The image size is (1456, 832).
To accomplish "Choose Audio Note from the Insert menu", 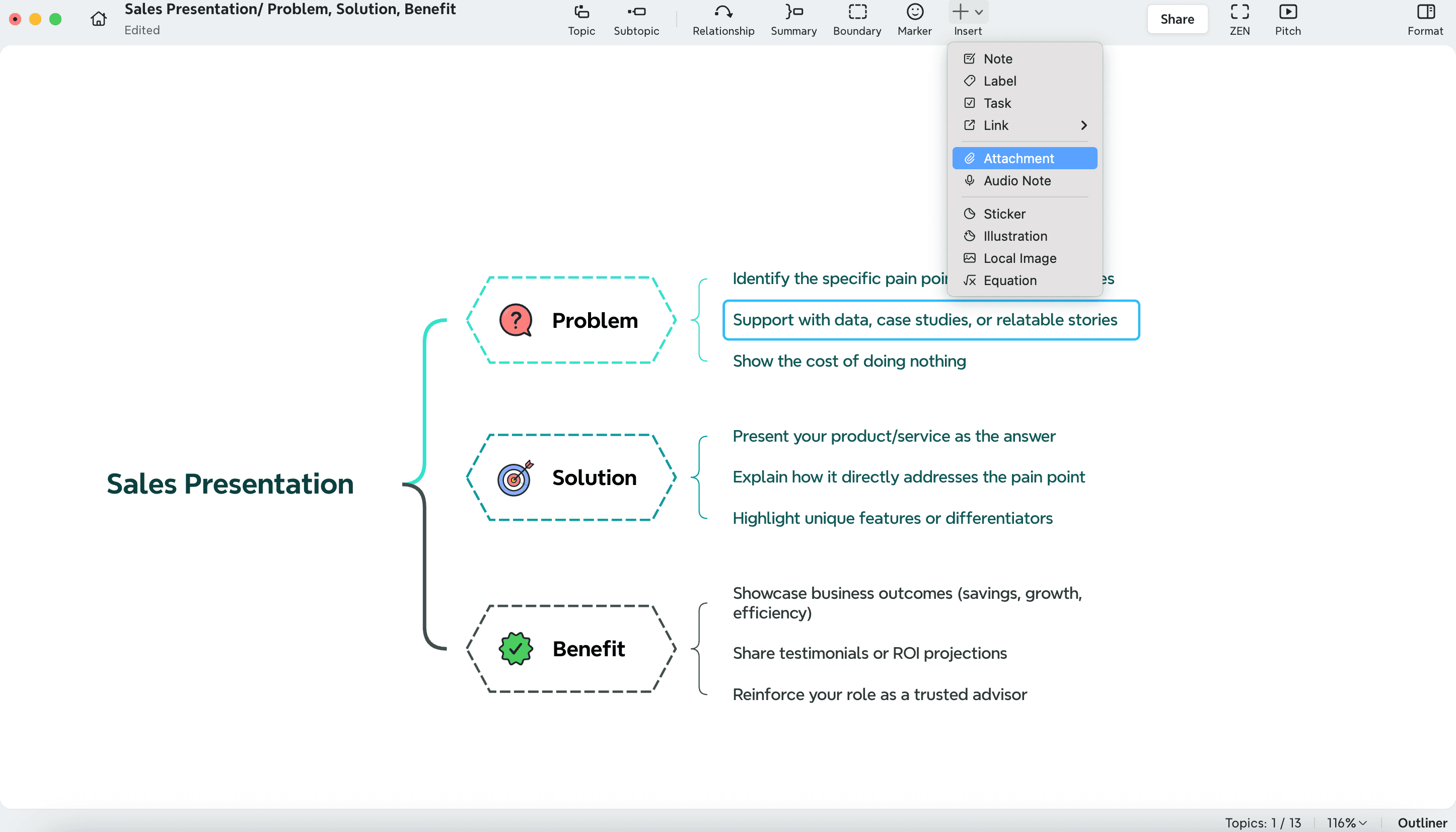I will tap(1024, 181).
